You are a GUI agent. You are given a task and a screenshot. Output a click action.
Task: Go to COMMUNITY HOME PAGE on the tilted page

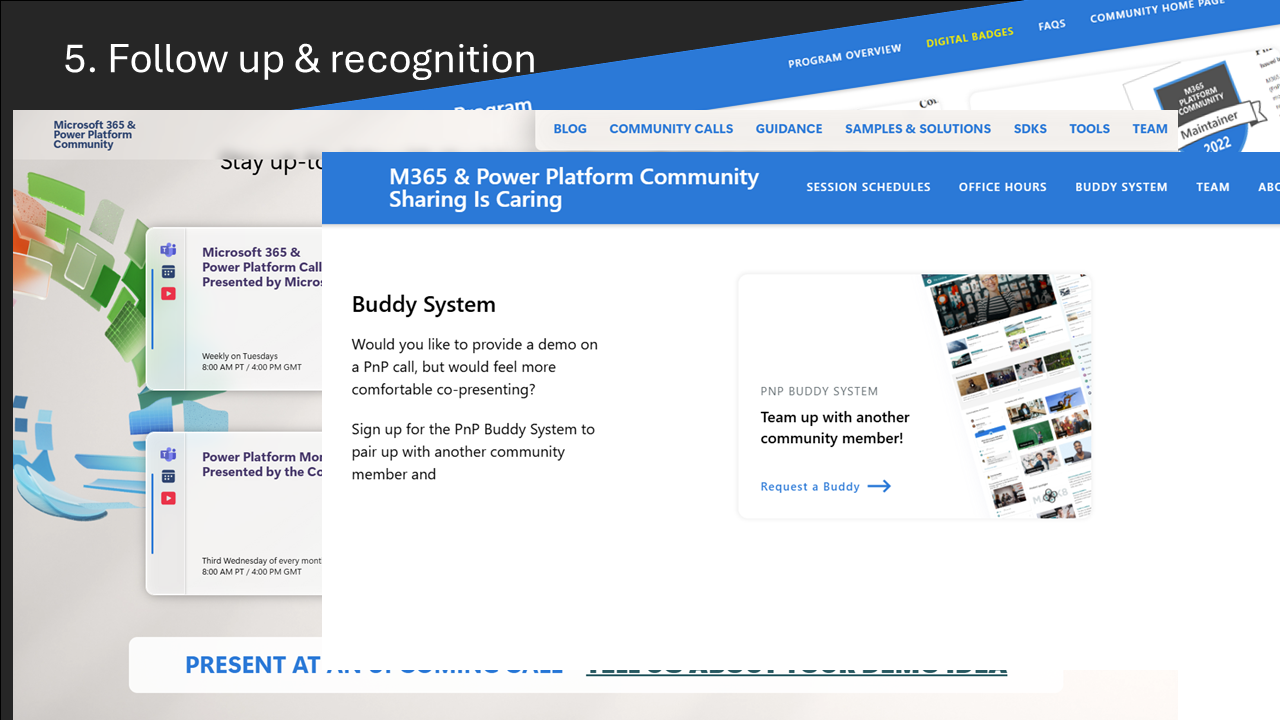[1158, 11]
